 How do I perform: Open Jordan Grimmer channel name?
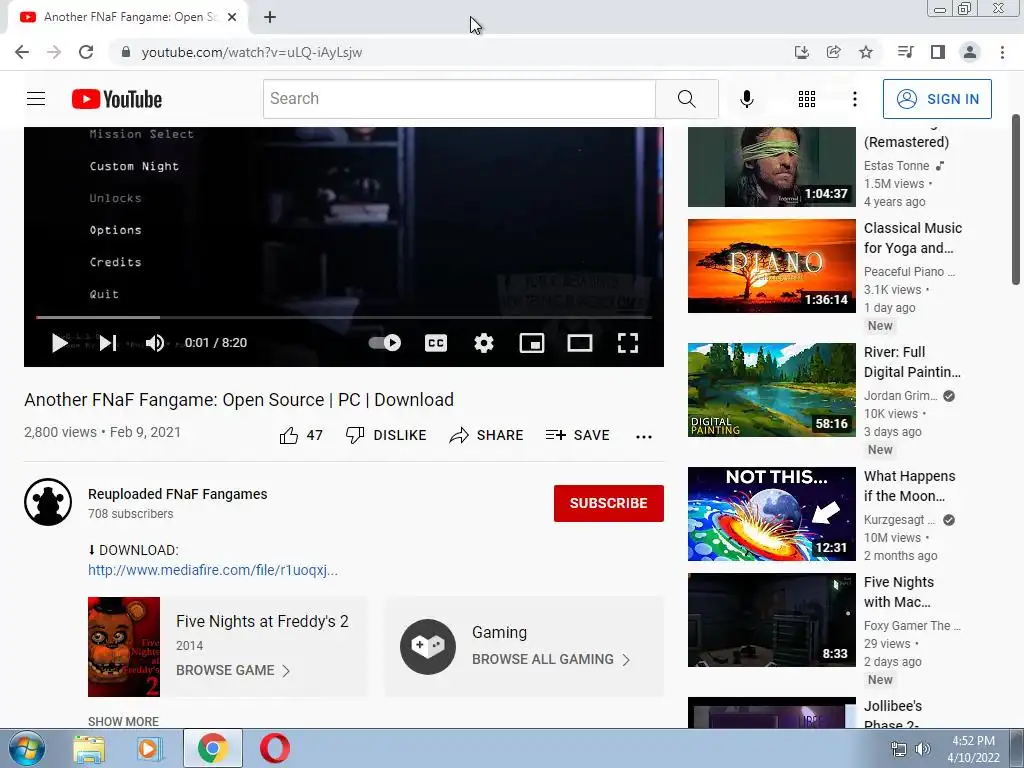pyautogui.click(x=901, y=395)
